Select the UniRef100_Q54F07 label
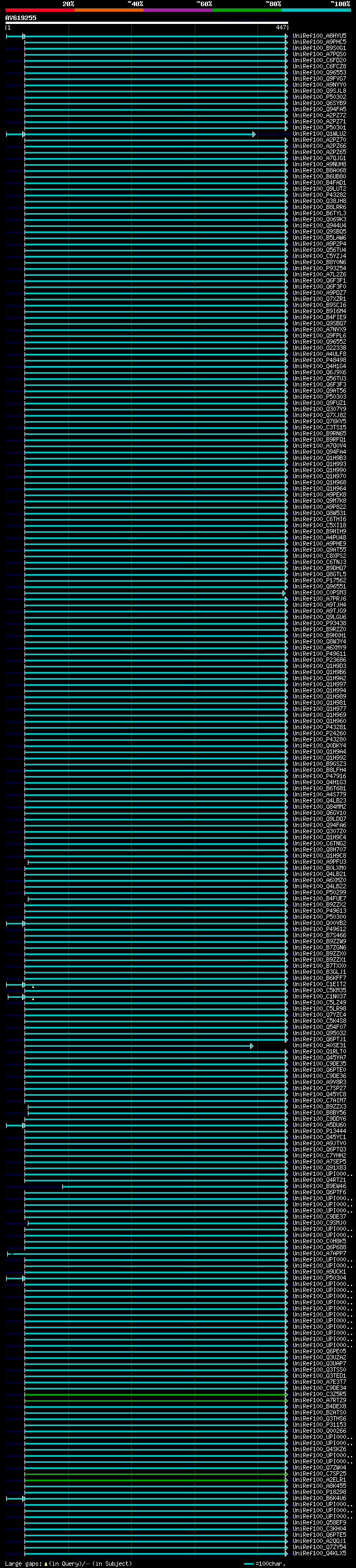The width and height of the screenshot is (356, 1568). tap(319, 1027)
